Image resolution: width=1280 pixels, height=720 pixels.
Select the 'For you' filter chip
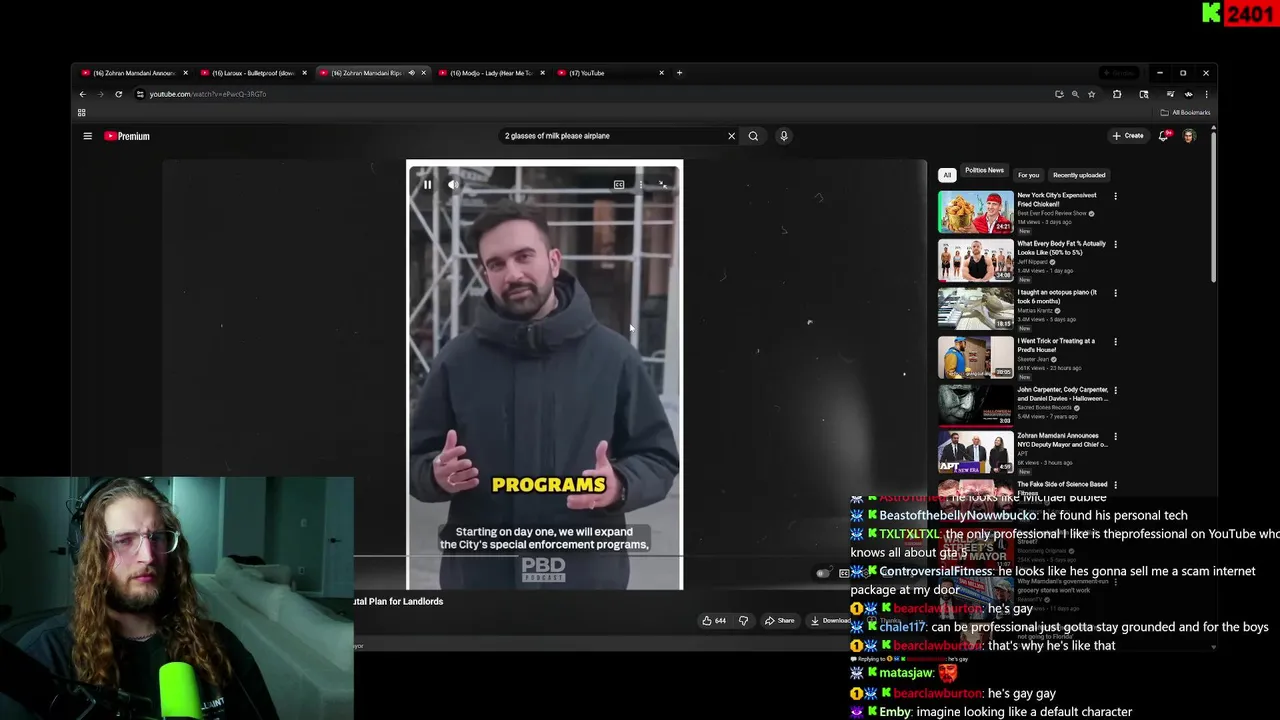coord(1028,175)
